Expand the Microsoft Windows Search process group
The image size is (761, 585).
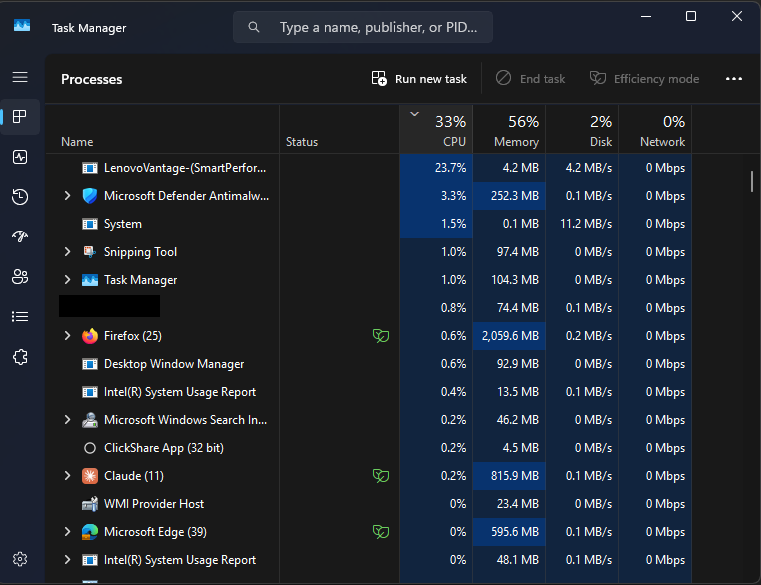click(67, 419)
